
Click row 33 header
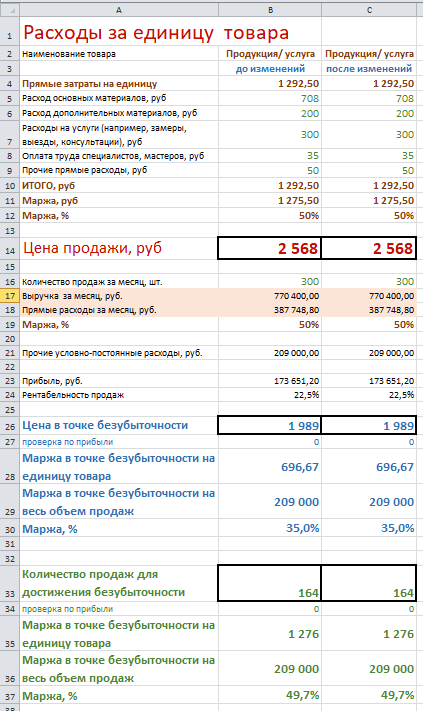(x=10, y=583)
